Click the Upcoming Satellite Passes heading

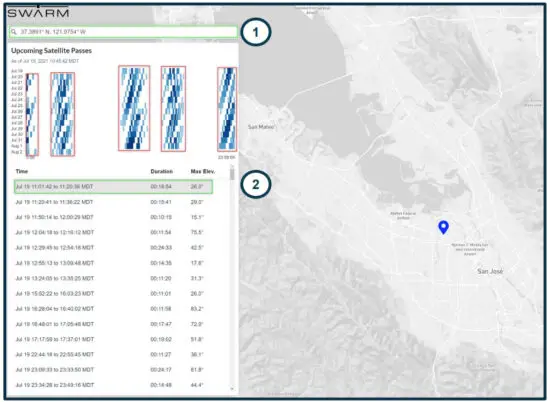(51, 51)
